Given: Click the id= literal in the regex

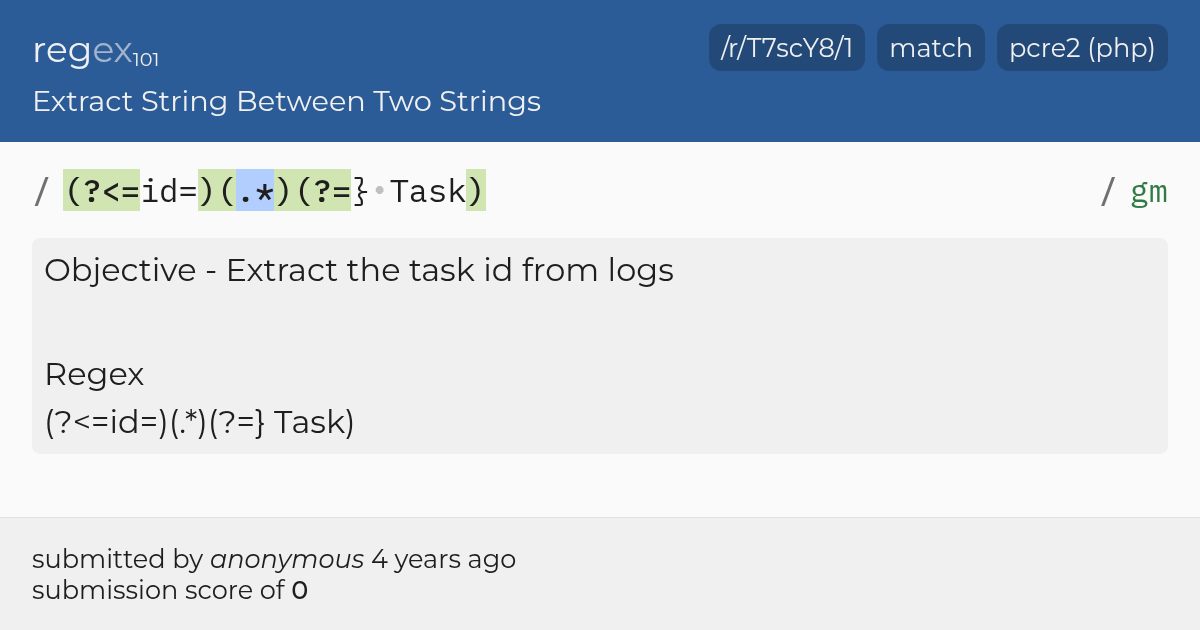Looking at the screenshot, I should coord(169,190).
